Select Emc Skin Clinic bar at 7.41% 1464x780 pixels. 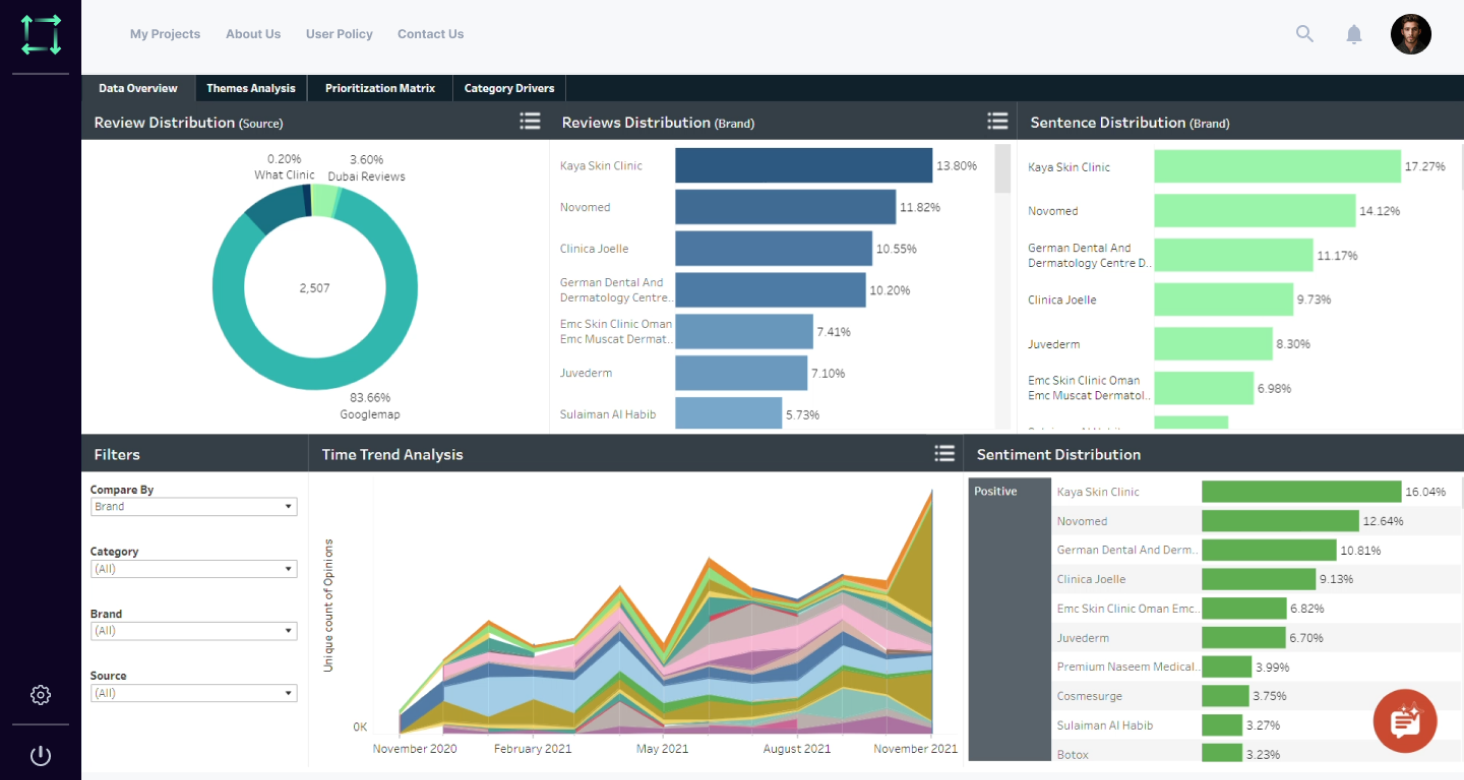[x=744, y=331]
